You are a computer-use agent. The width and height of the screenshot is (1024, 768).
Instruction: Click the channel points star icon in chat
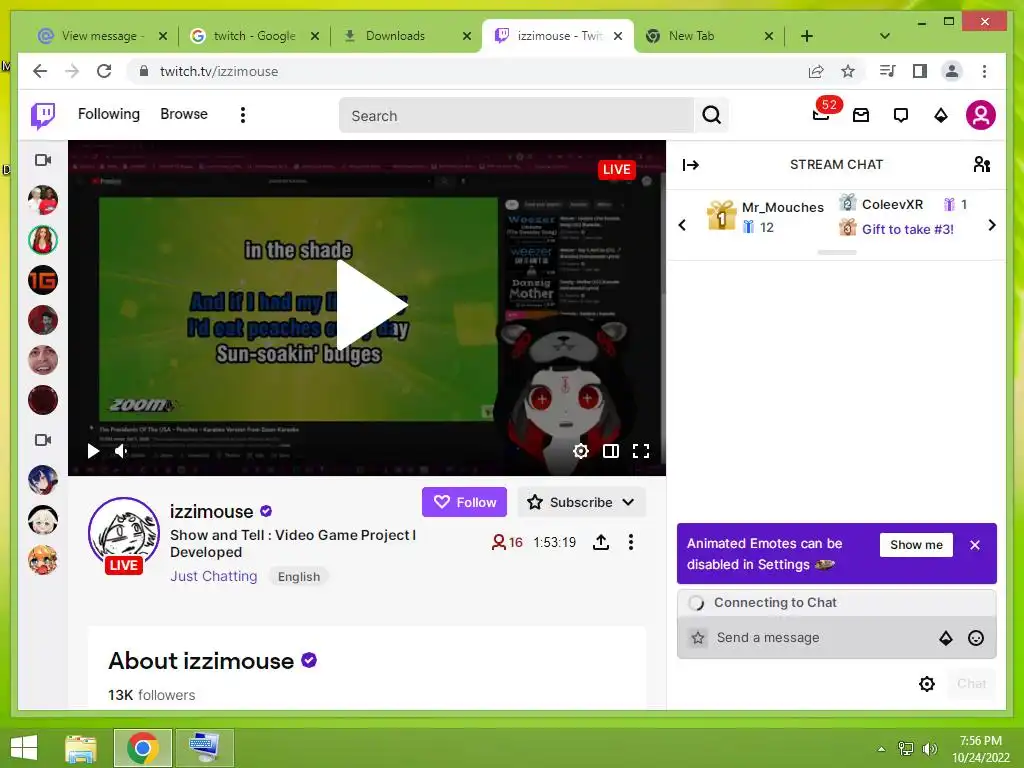coord(698,637)
